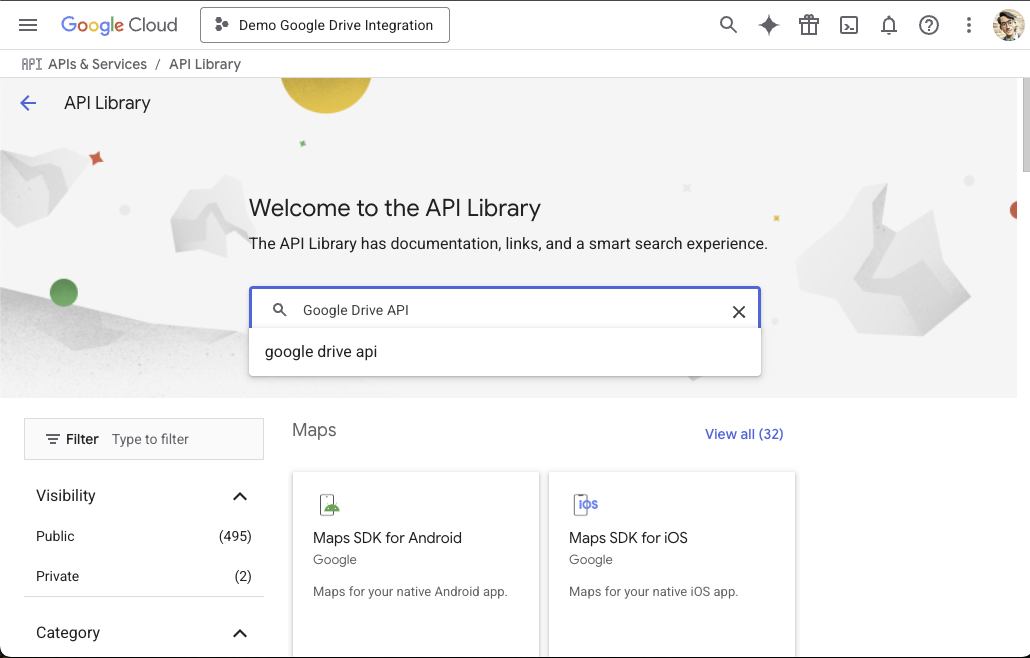Go back with the left arrow
1030x658 pixels.
pyautogui.click(x=28, y=103)
